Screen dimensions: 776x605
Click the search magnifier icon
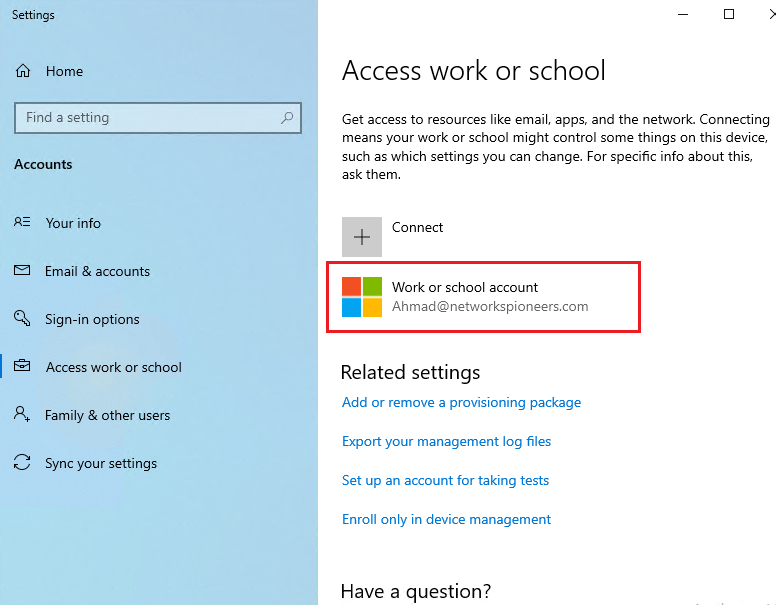tap(287, 118)
